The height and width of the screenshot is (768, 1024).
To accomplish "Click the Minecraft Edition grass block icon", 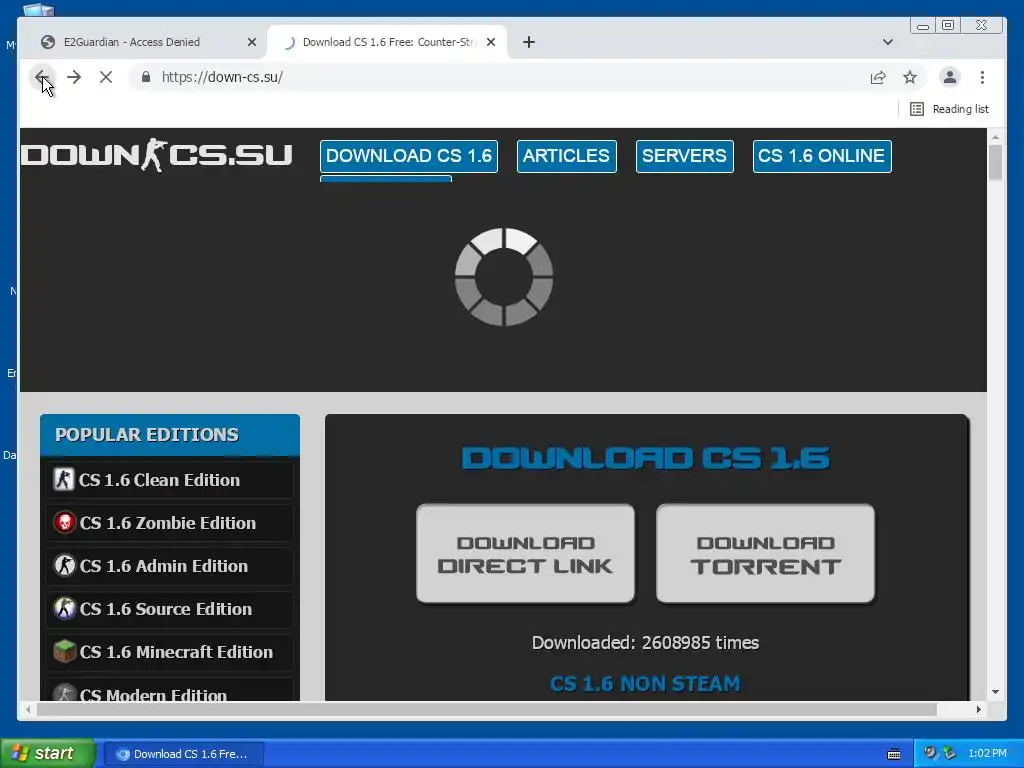I will click(64, 652).
